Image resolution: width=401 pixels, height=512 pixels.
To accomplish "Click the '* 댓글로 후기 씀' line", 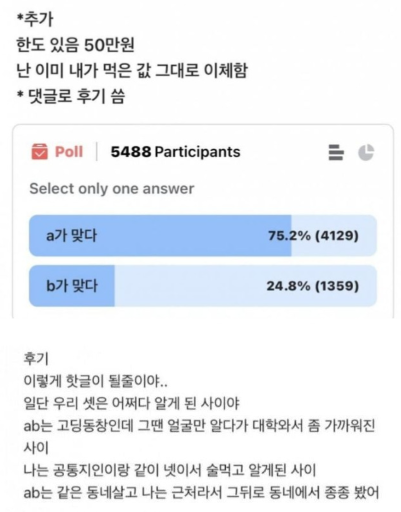I will point(71,97).
